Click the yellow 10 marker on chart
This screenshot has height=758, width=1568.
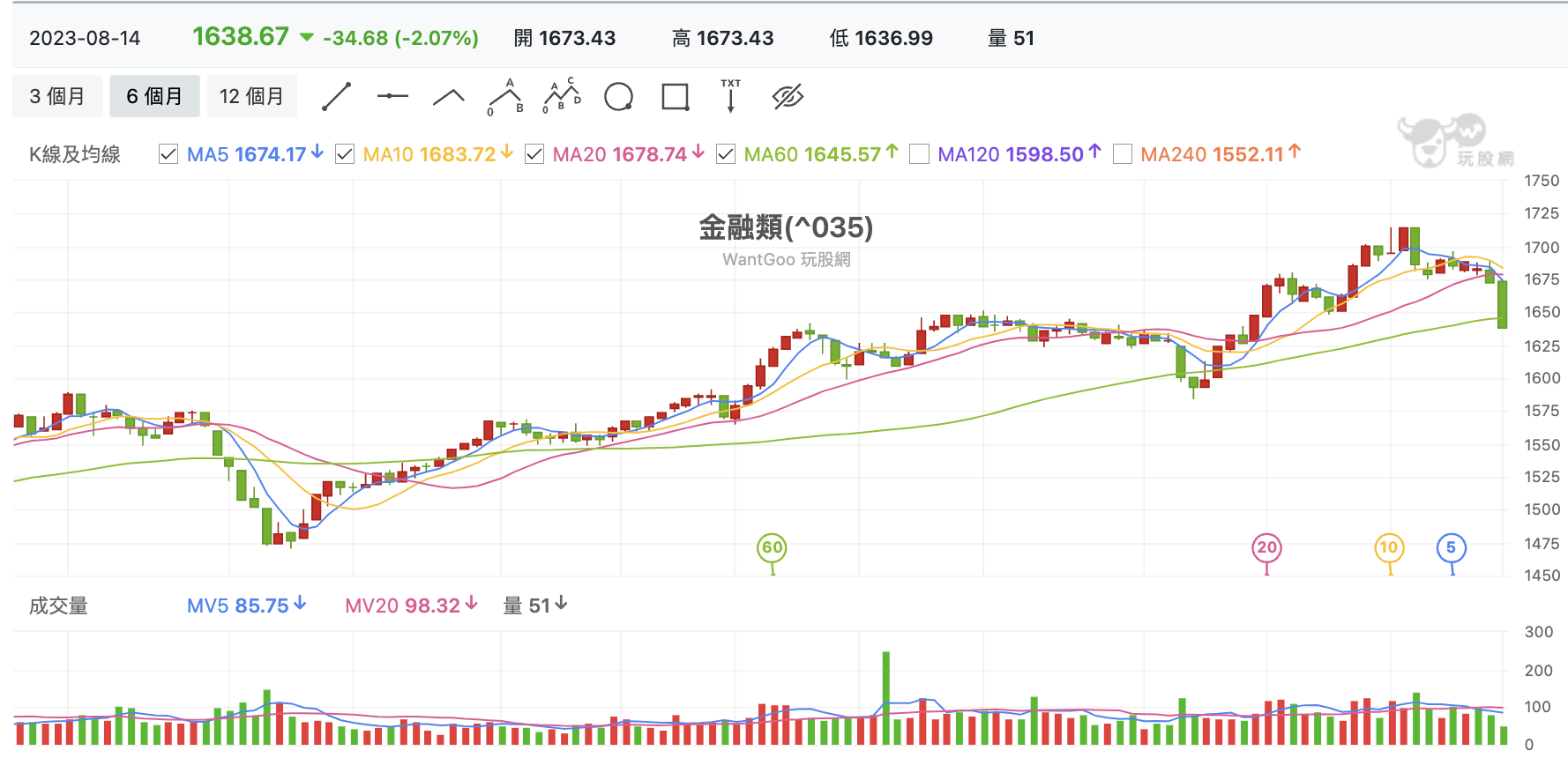(1389, 547)
